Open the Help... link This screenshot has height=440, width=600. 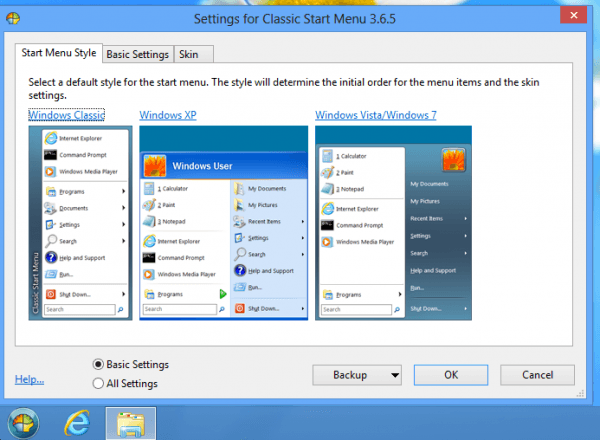(x=29, y=380)
